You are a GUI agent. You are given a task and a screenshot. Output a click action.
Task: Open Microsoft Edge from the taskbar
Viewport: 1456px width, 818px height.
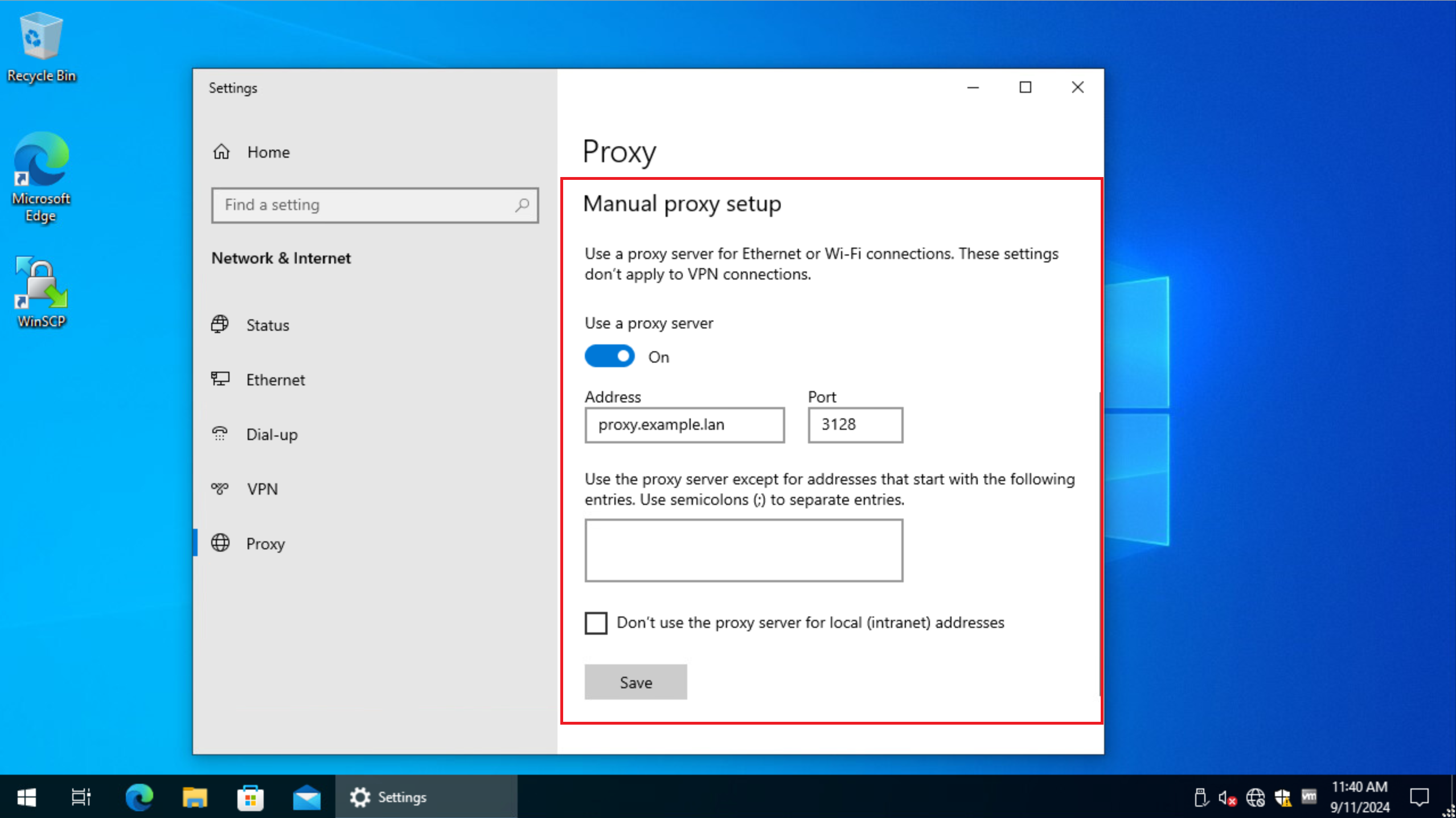point(139,797)
